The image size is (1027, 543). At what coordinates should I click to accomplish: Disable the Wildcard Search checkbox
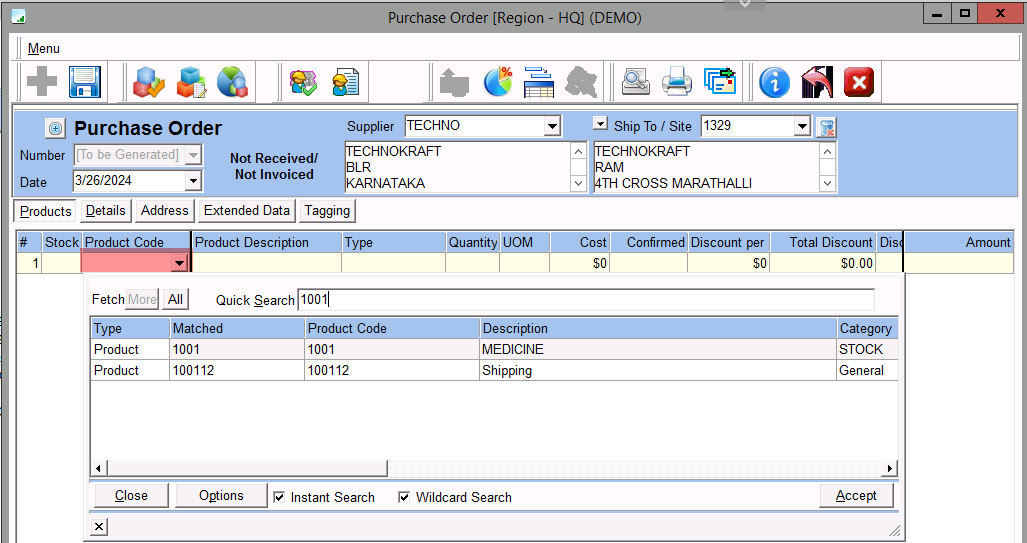tap(404, 497)
